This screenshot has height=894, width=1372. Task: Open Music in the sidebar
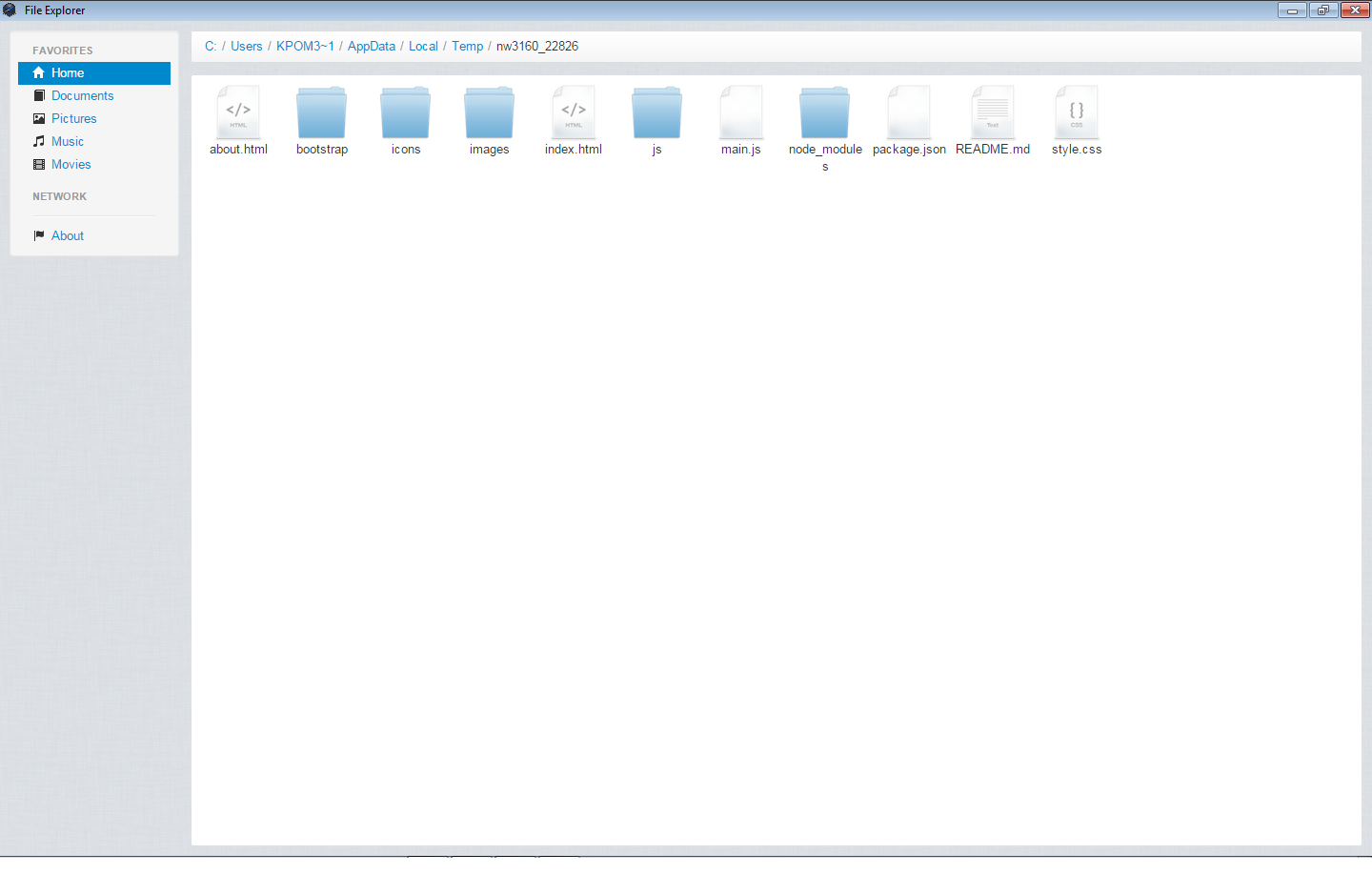click(67, 142)
